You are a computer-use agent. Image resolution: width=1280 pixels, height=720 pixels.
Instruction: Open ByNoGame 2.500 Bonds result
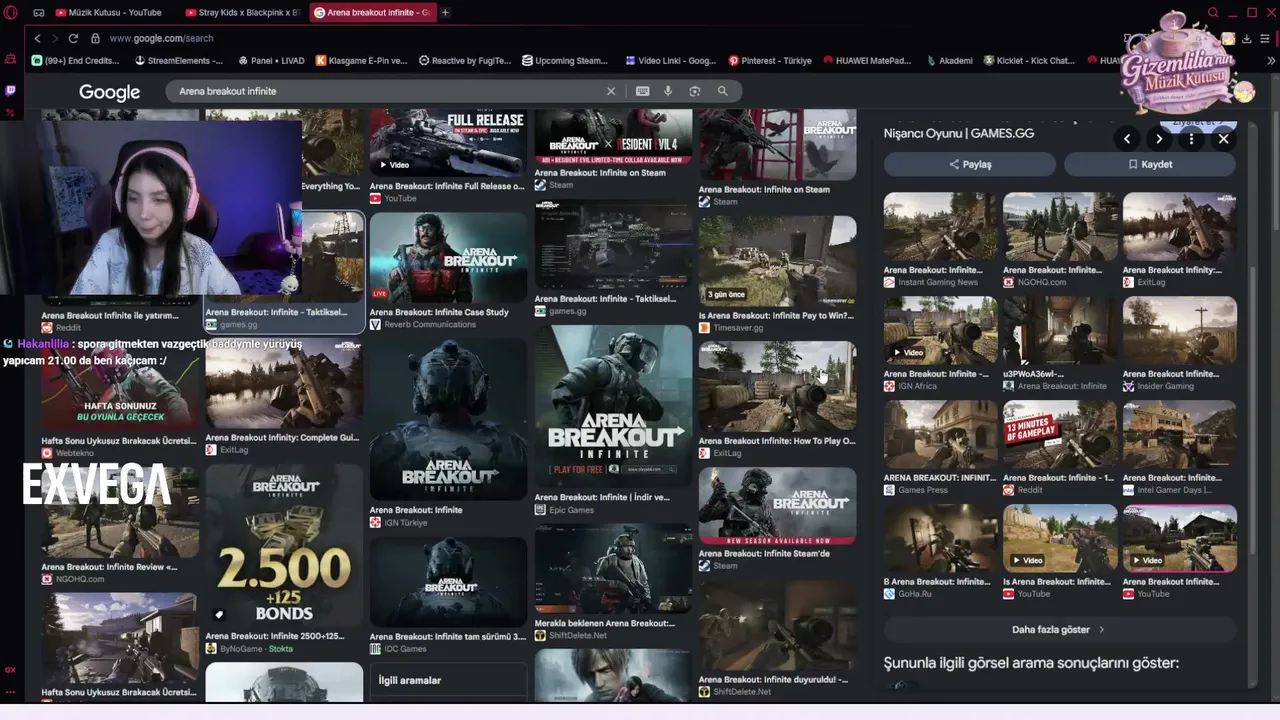tap(284, 546)
